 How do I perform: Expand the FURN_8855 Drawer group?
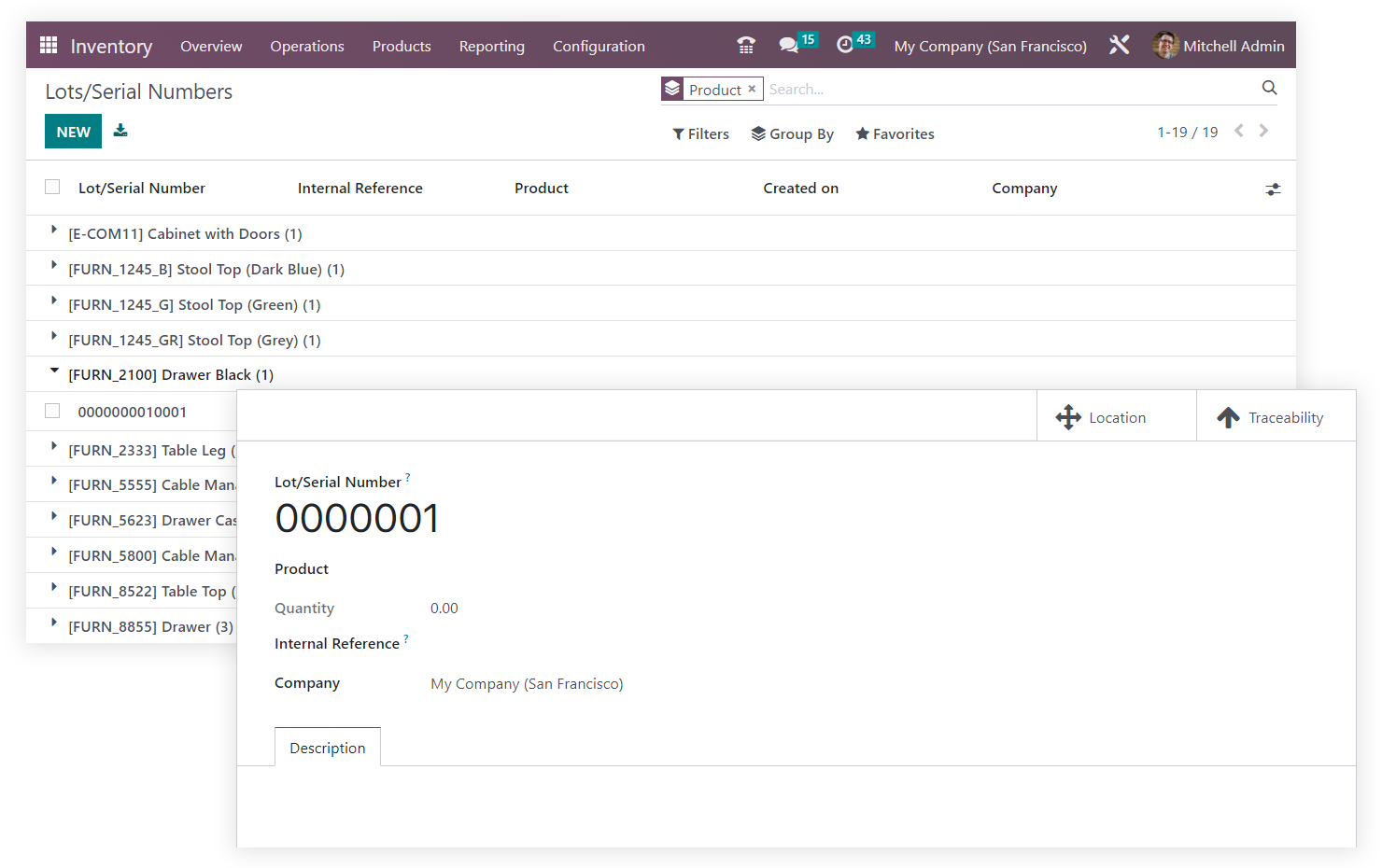(x=53, y=625)
